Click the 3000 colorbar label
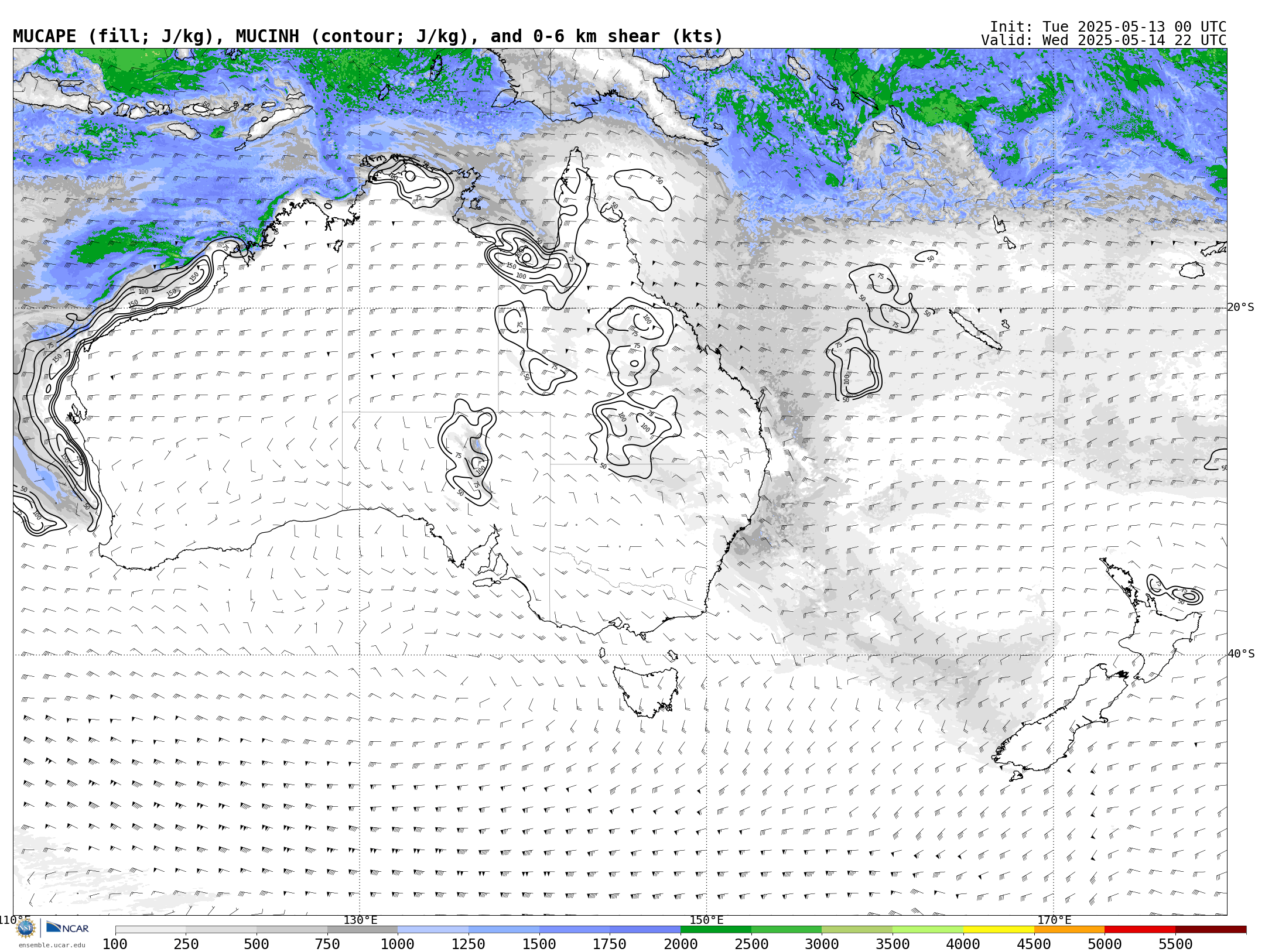Screen dimensions: 1265x952 [x=822, y=944]
